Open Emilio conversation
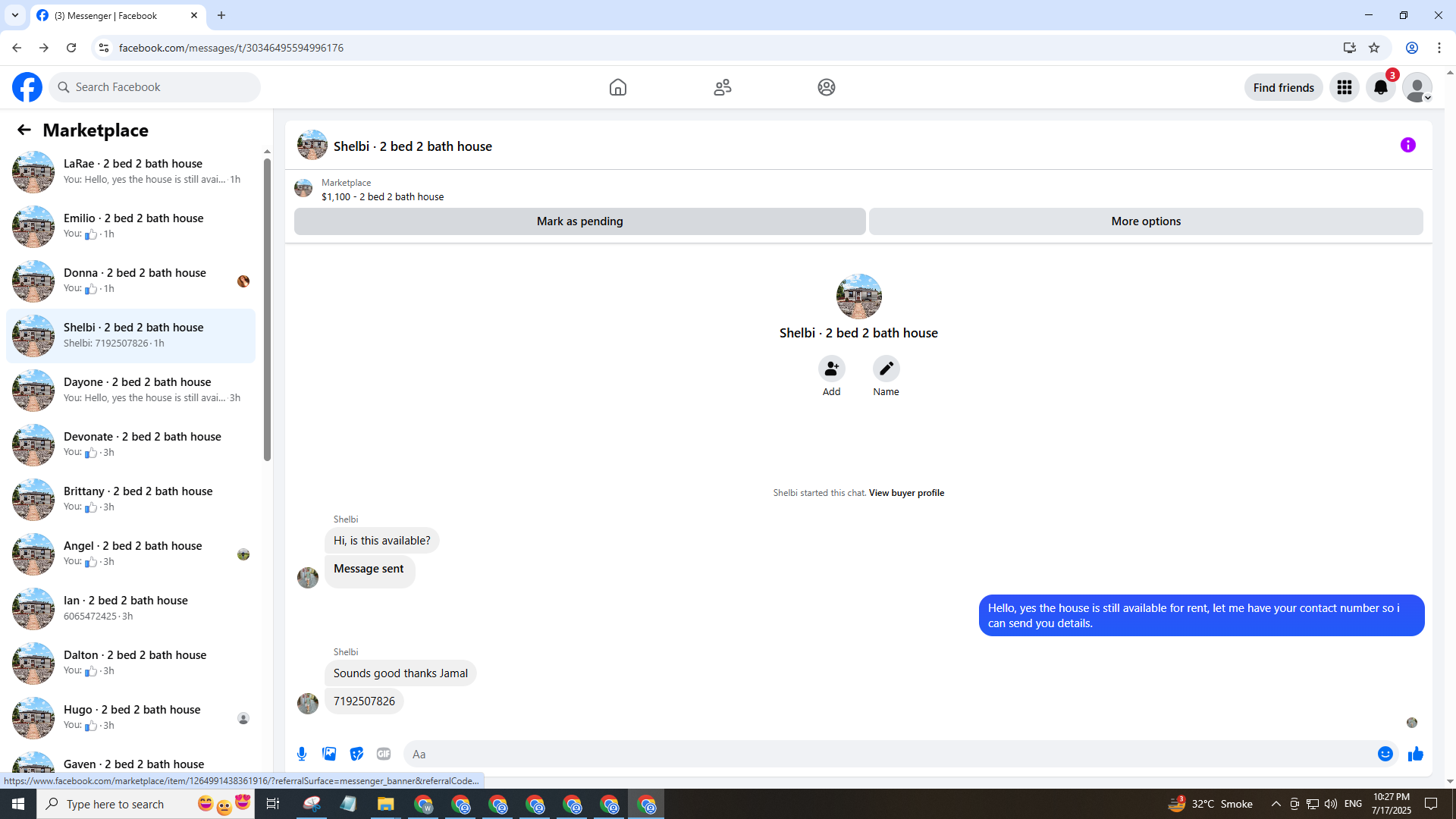Screen dimensions: 1456x819 click(x=130, y=226)
